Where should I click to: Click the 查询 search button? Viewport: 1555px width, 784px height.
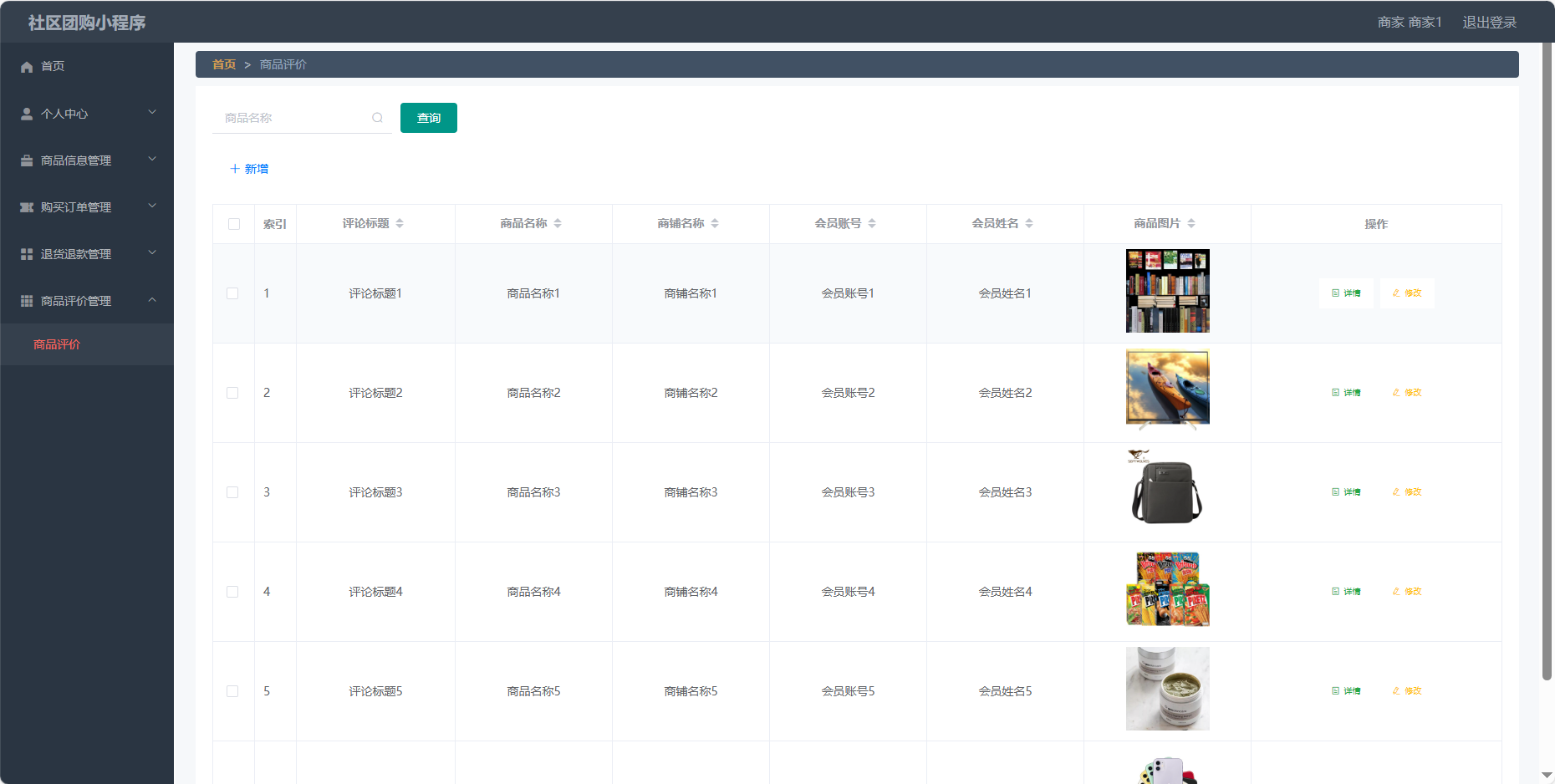tap(429, 118)
